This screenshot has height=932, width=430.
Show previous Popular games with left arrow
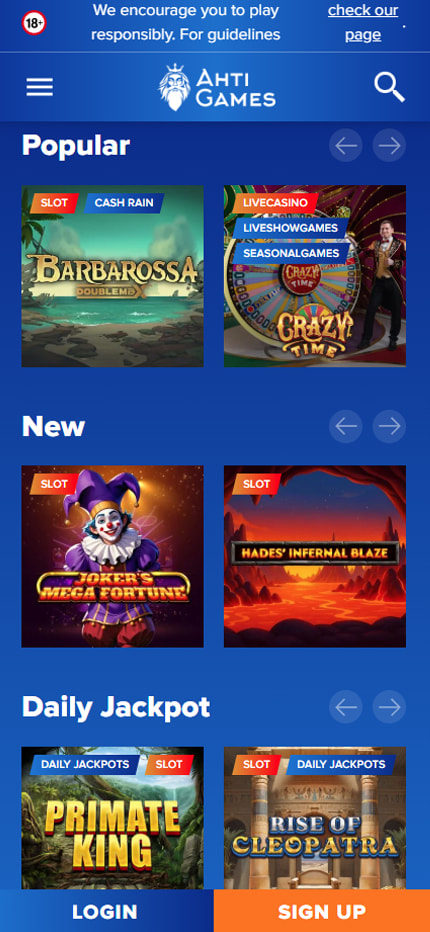pos(346,146)
